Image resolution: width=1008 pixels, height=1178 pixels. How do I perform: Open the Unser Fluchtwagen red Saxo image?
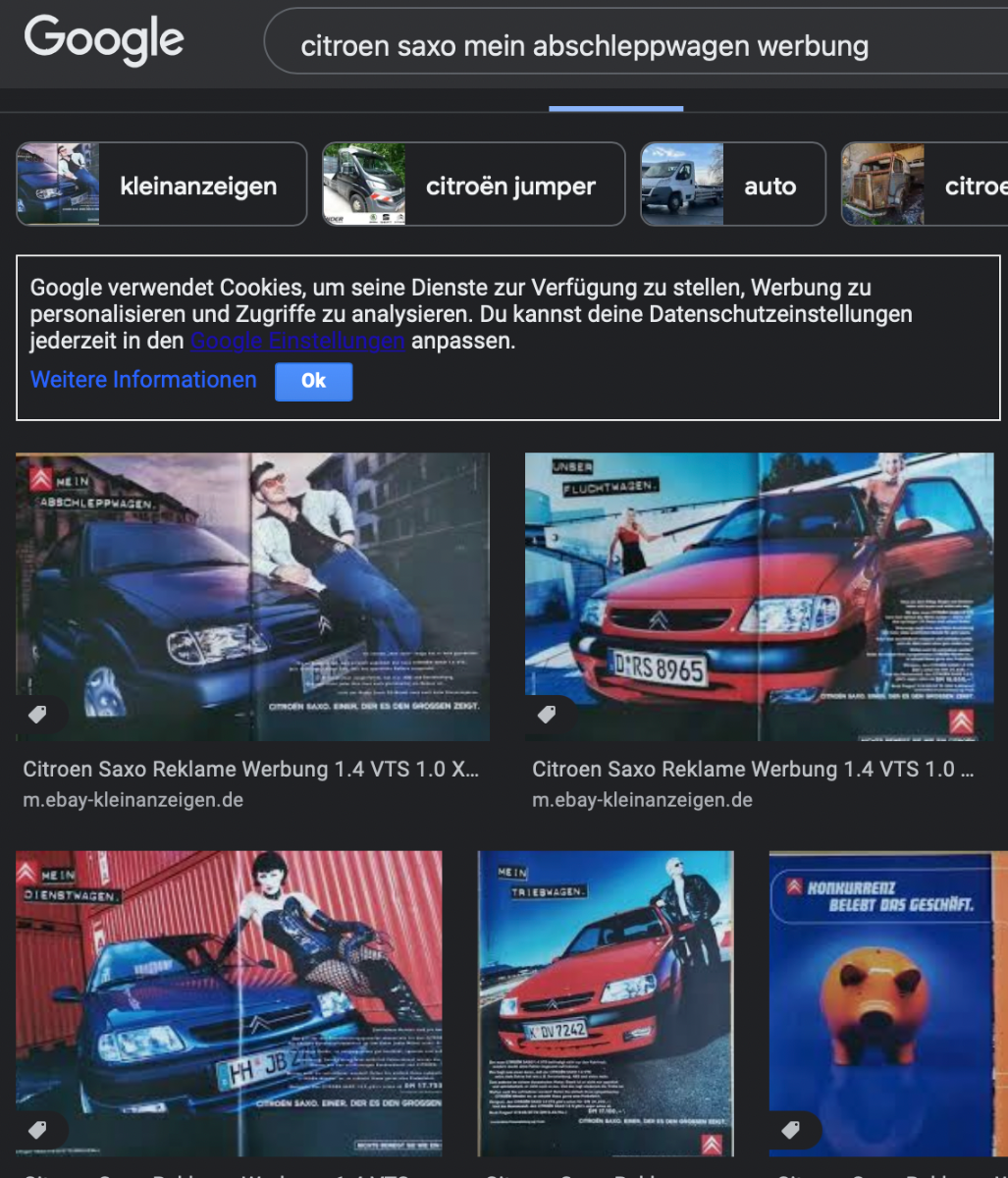tap(760, 597)
